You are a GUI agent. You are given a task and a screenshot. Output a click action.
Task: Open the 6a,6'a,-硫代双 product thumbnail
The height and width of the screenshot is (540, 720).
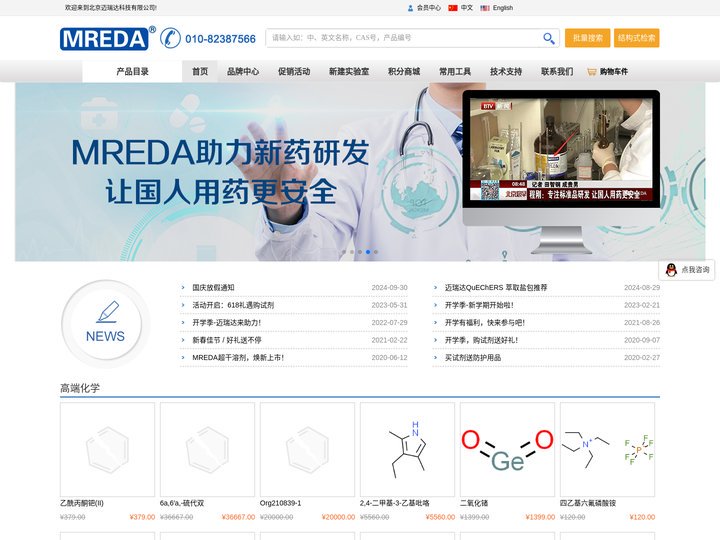[x=208, y=450]
